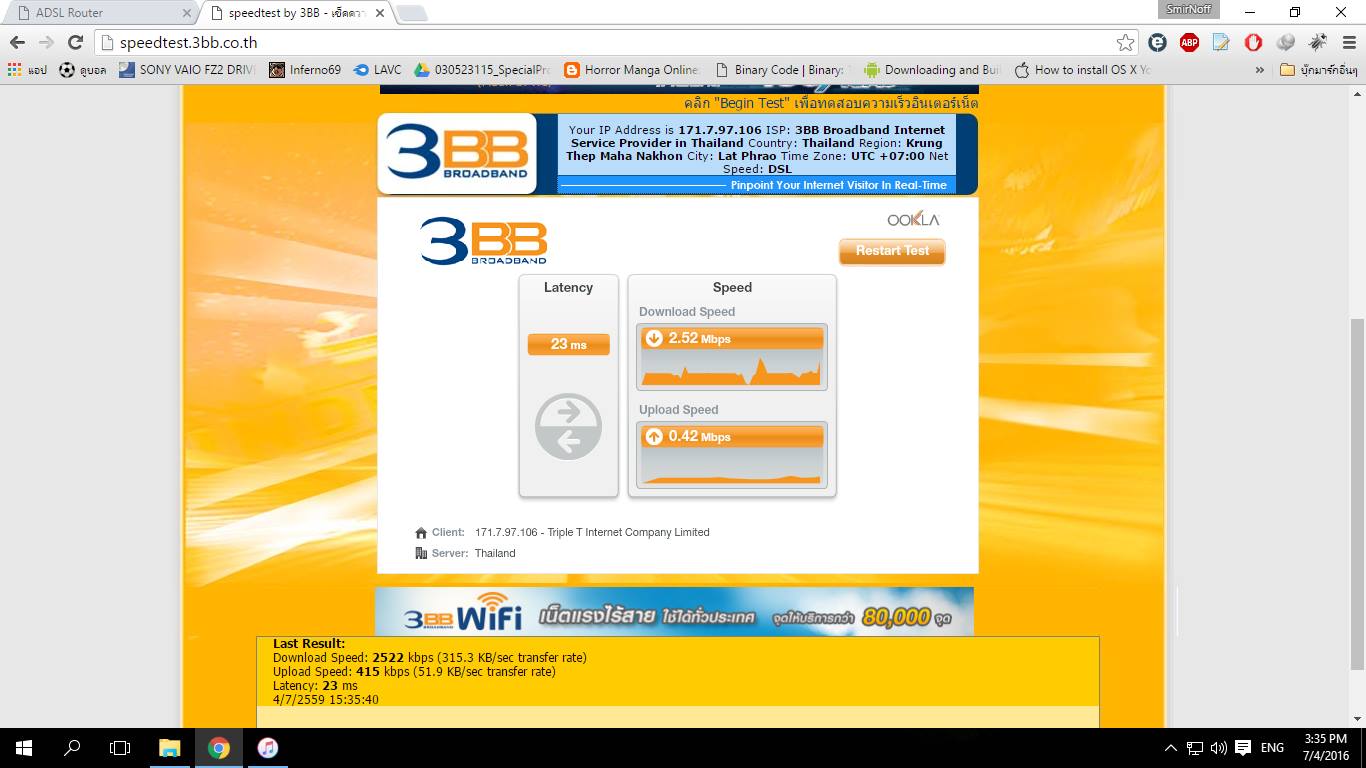Click the Client home icon
This screenshot has height=768, width=1366.
[421, 533]
